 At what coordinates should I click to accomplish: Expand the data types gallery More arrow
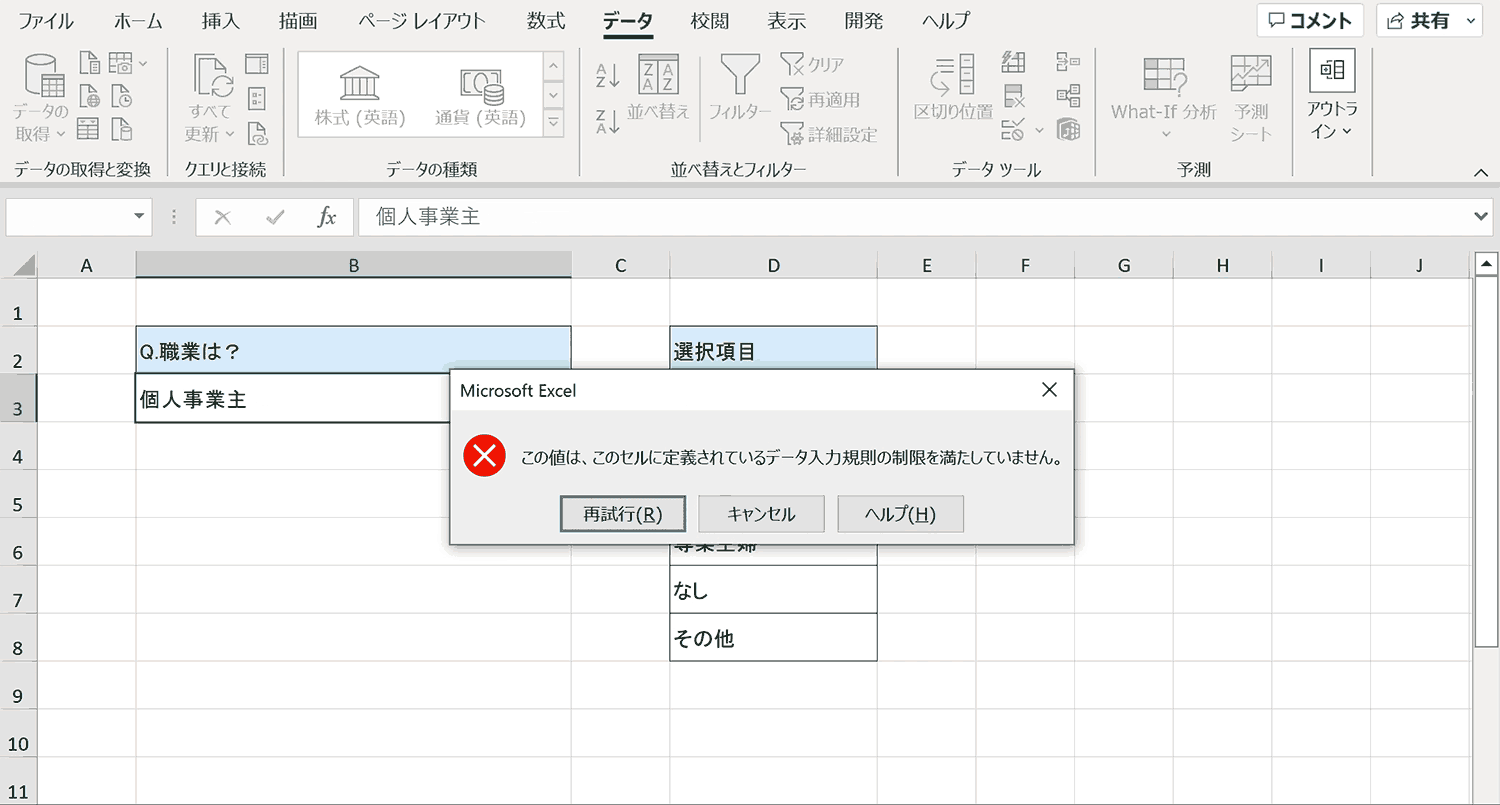coord(553,123)
